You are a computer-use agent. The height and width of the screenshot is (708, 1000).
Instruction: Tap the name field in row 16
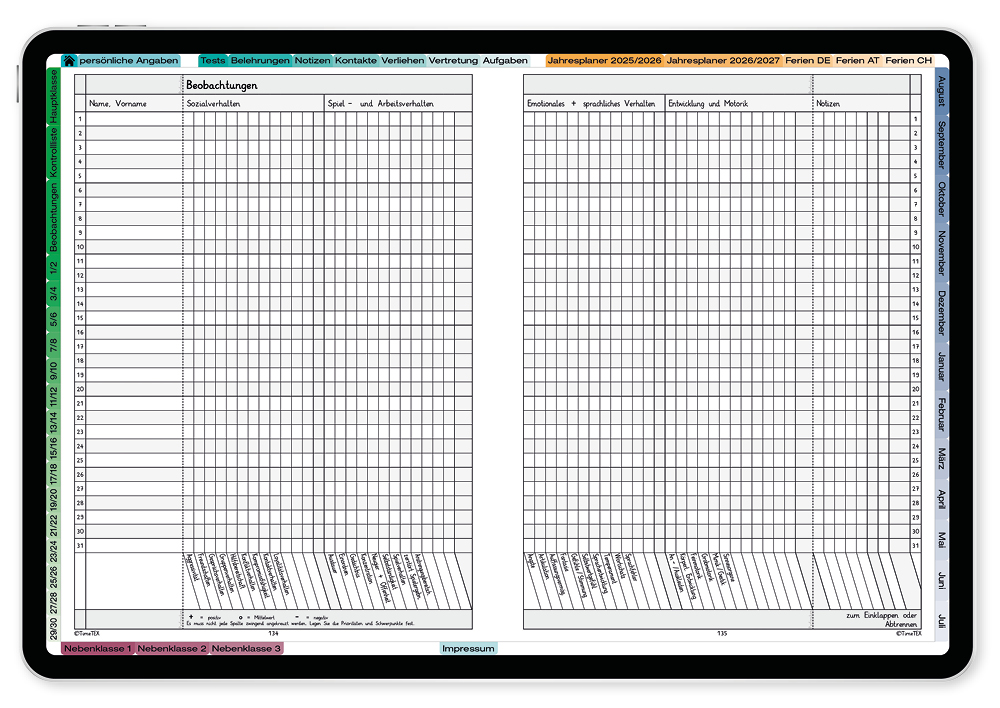click(x=135, y=332)
